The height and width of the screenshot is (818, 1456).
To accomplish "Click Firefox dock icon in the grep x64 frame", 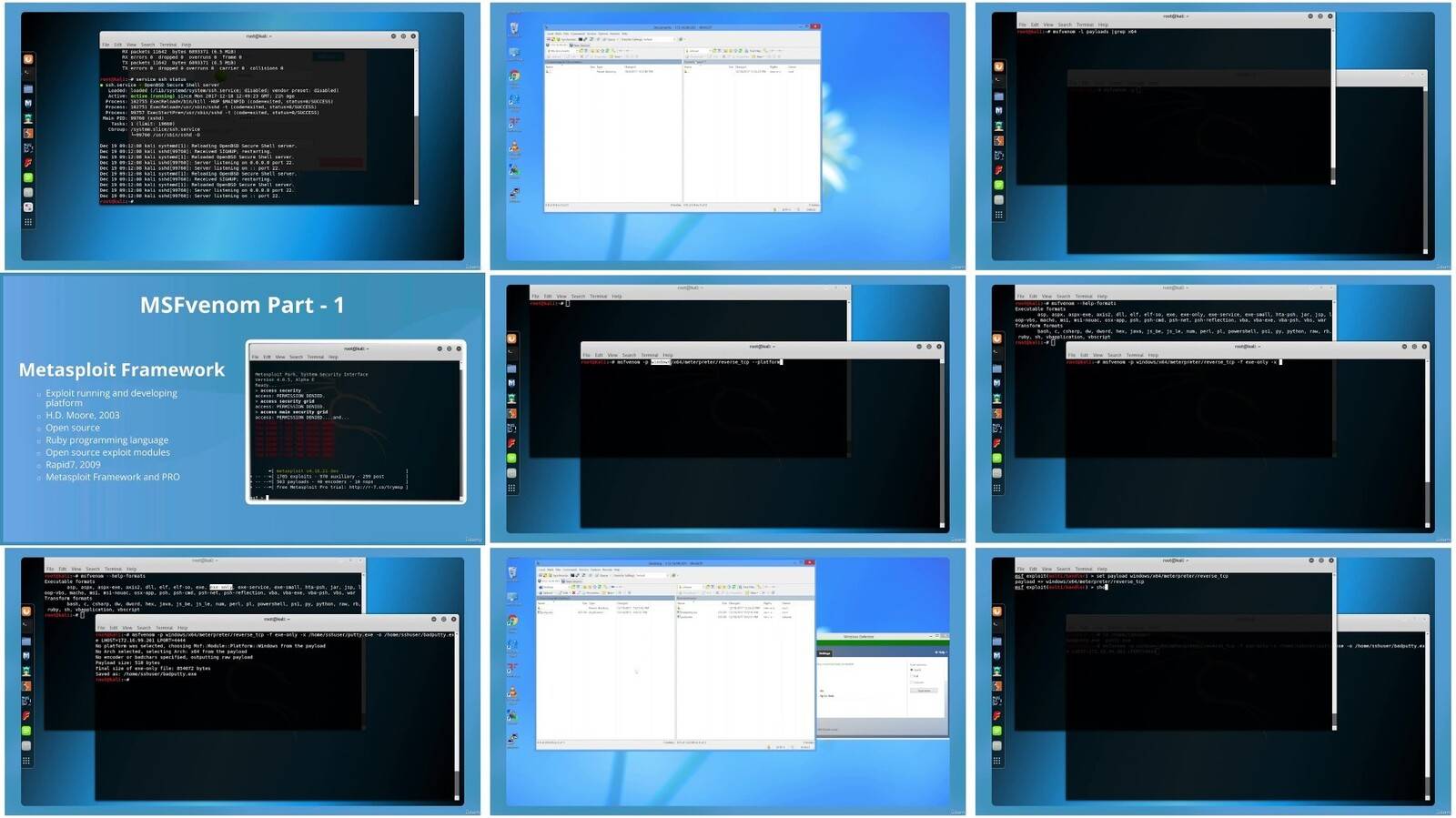I will point(998,66).
